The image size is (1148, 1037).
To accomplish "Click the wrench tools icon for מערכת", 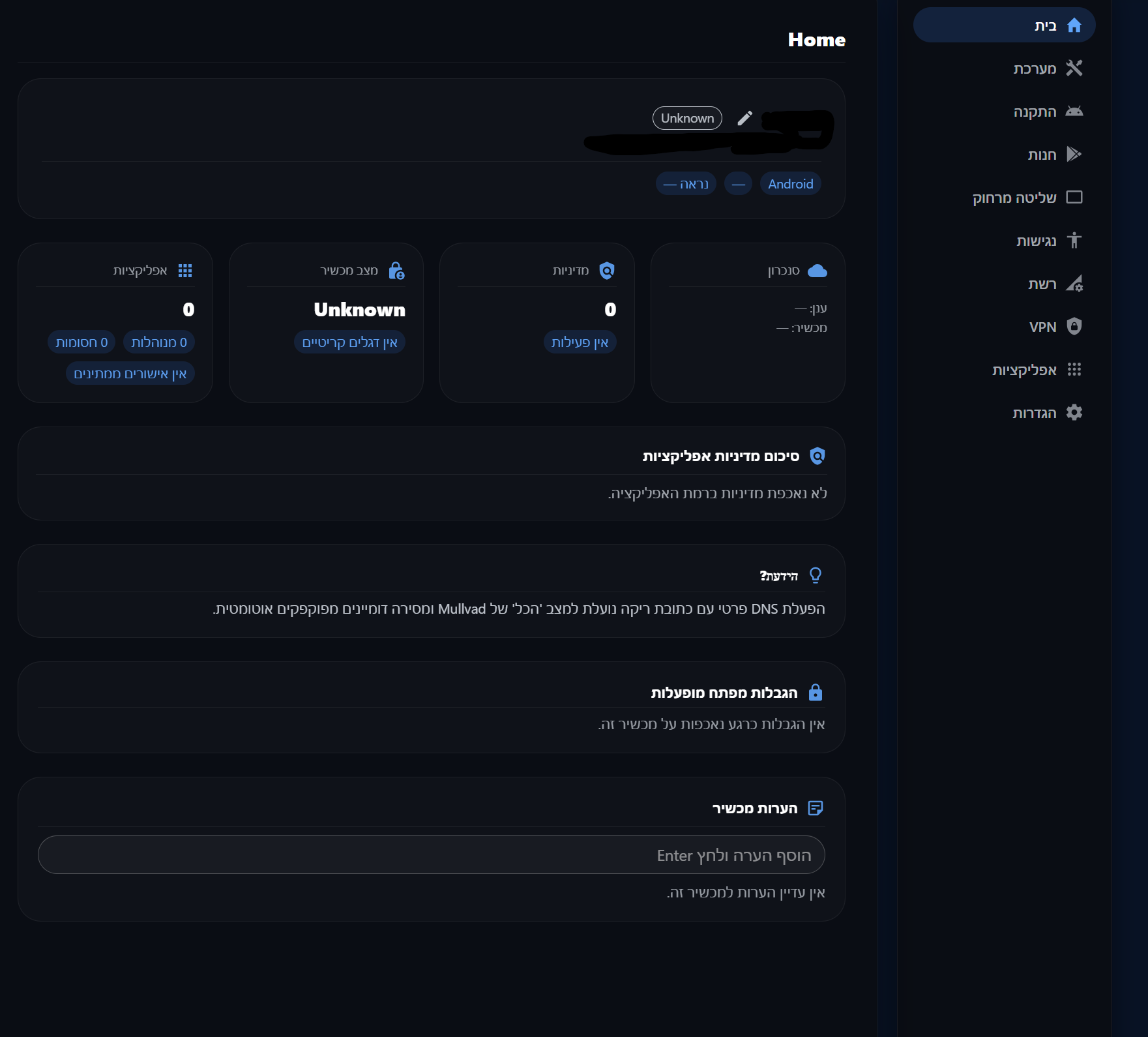I will (x=1074, y=68).
